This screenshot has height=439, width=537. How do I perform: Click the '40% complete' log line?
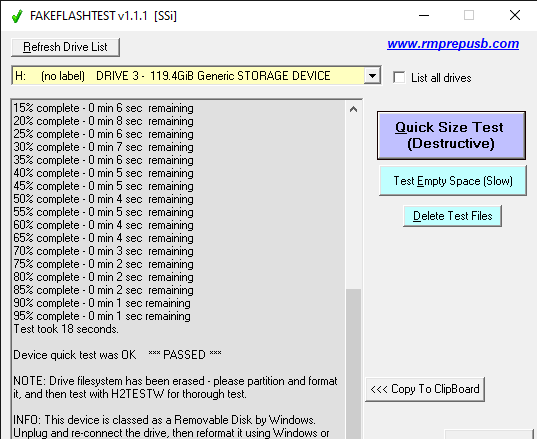[103, 173]
